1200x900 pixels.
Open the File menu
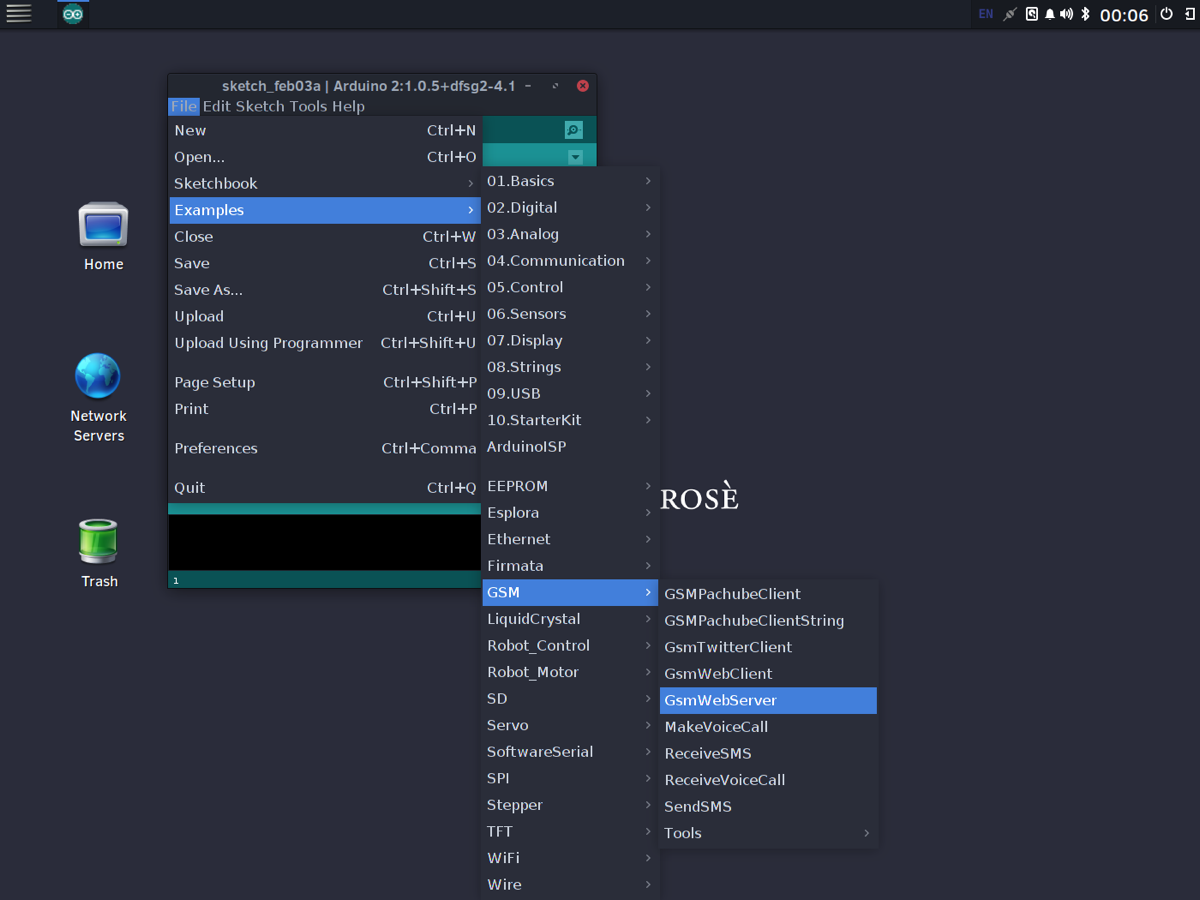[184, 106]
